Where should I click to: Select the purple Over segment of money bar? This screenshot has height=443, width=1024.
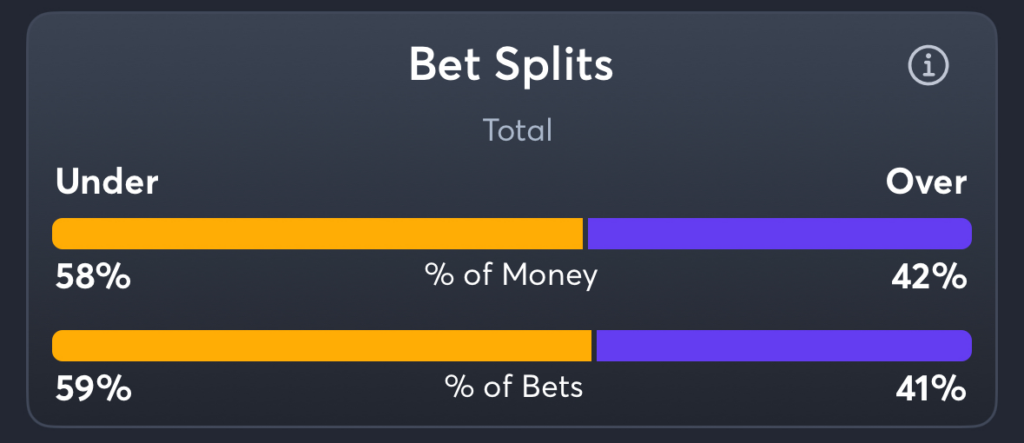780,233
